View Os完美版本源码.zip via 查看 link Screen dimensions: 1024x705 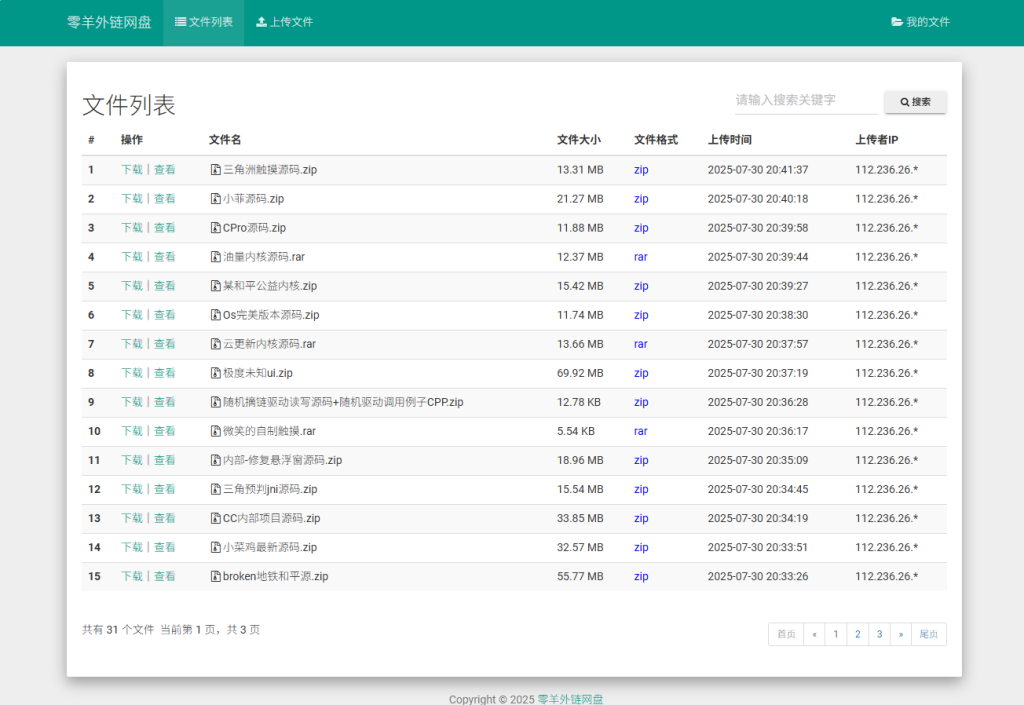click(x=165, y=315)
